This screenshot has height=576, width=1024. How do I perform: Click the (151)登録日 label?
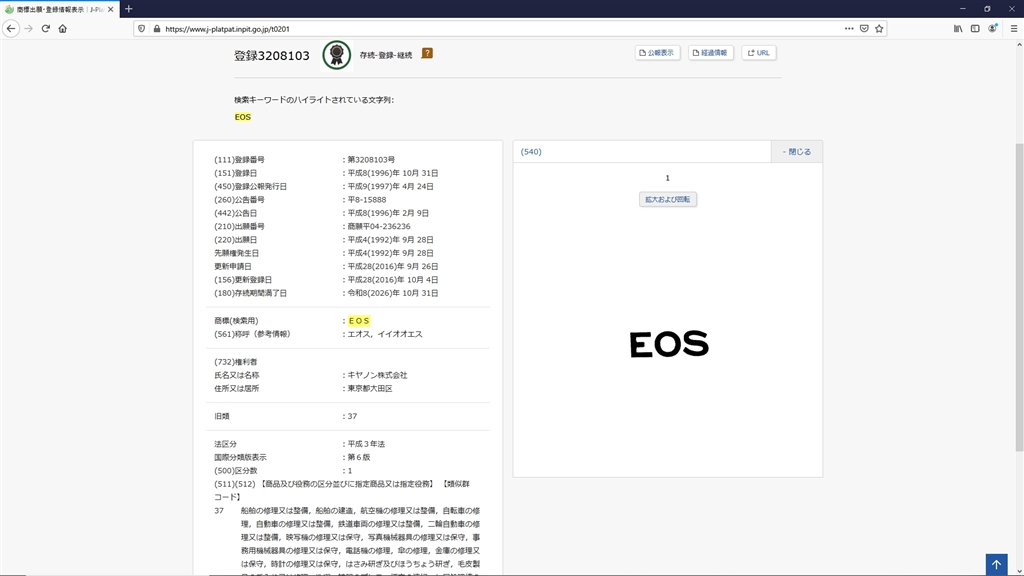coord(236,173)
